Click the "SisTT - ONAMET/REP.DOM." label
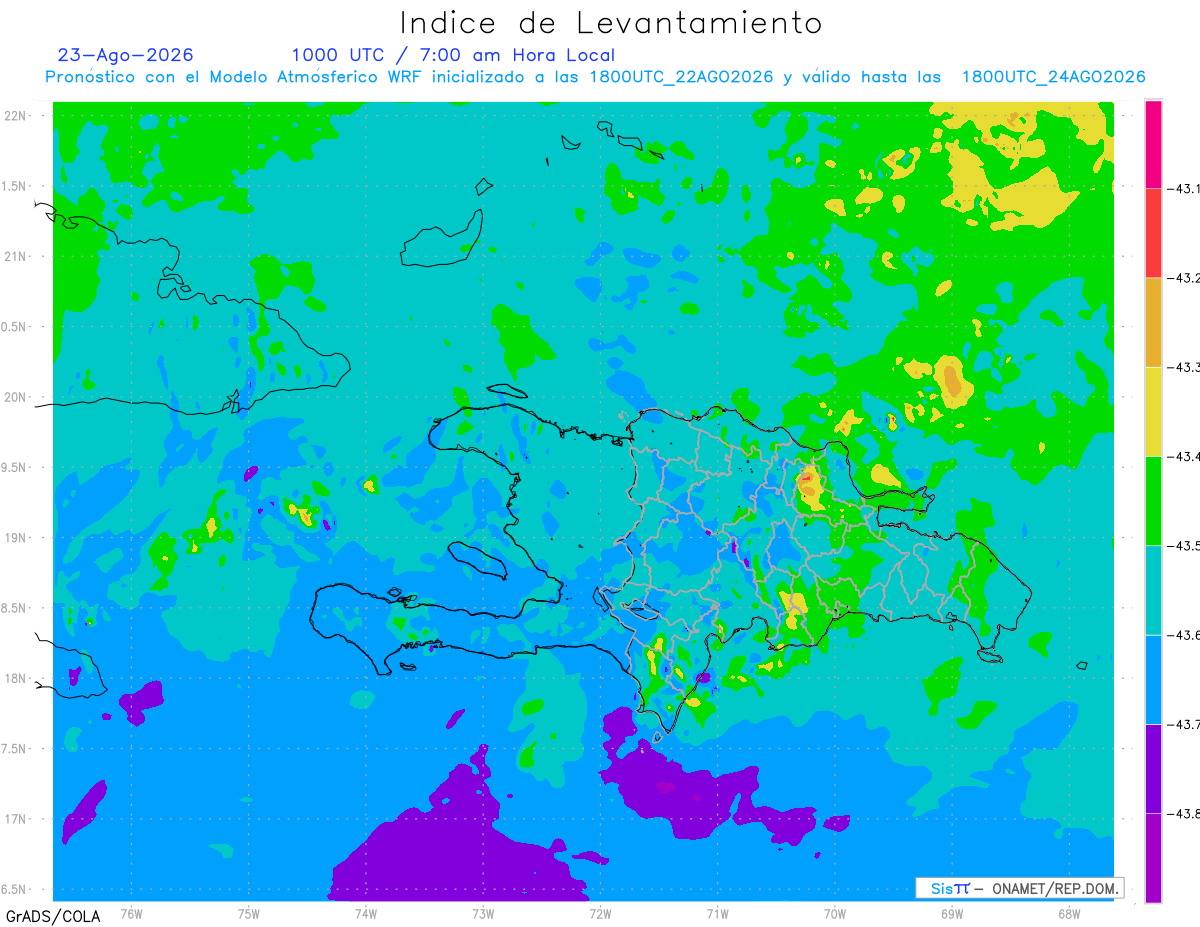The width and height of the screenshot is (1200, 927). pos(1020,888)
